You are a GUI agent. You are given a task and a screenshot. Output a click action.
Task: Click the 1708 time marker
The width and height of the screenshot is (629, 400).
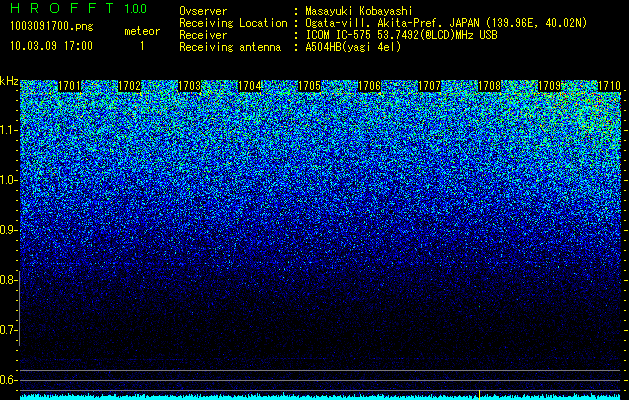coord(489,86)
